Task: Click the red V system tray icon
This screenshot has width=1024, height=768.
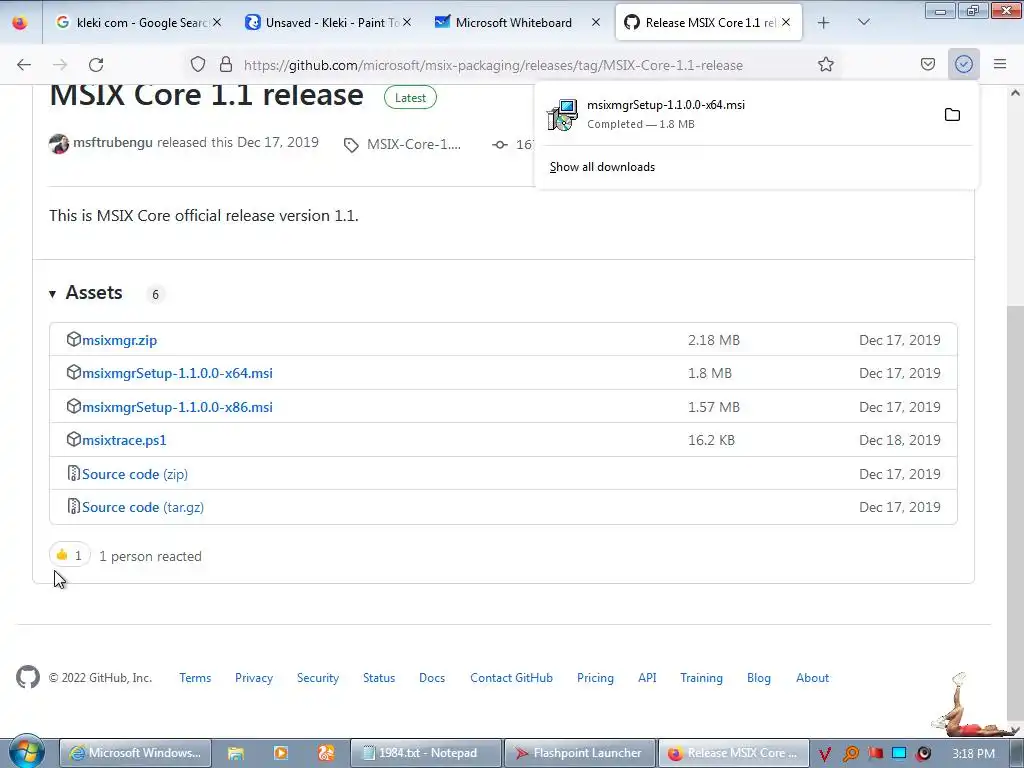Action: click(x=825, y=754)
